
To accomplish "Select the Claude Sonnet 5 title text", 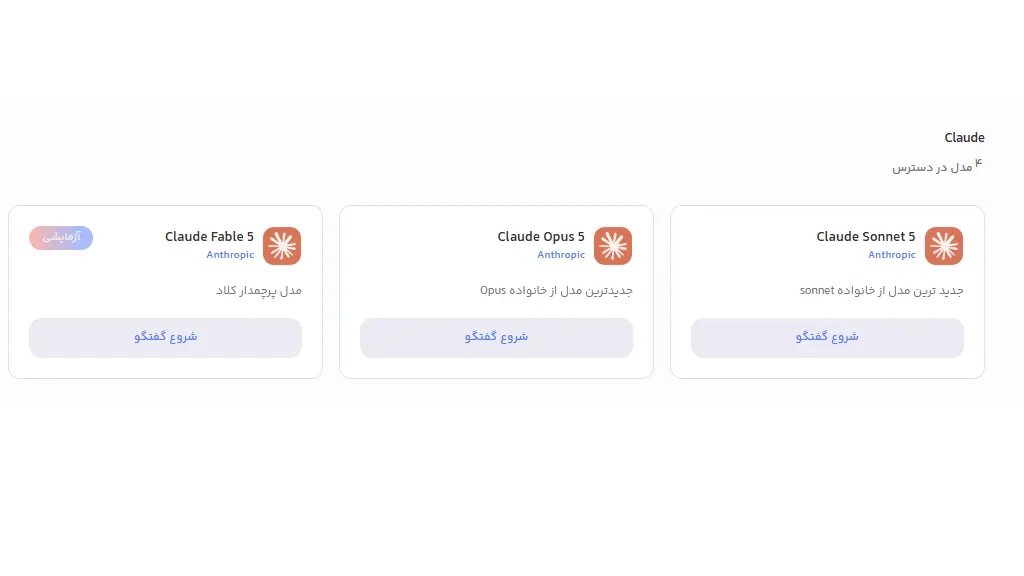I will (x=866, y=236).
